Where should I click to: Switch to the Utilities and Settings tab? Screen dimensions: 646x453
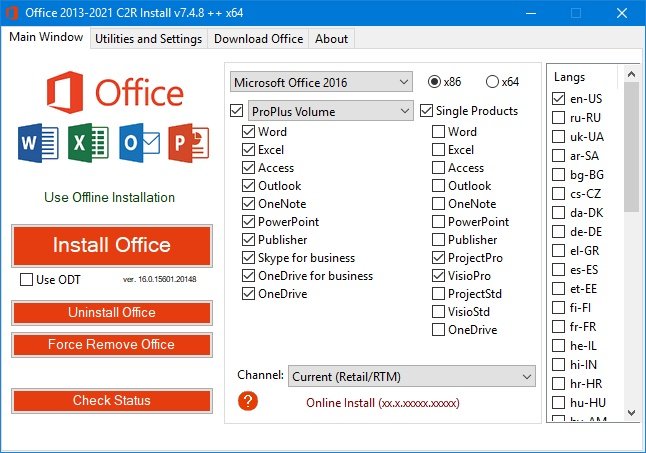[148, 39]
